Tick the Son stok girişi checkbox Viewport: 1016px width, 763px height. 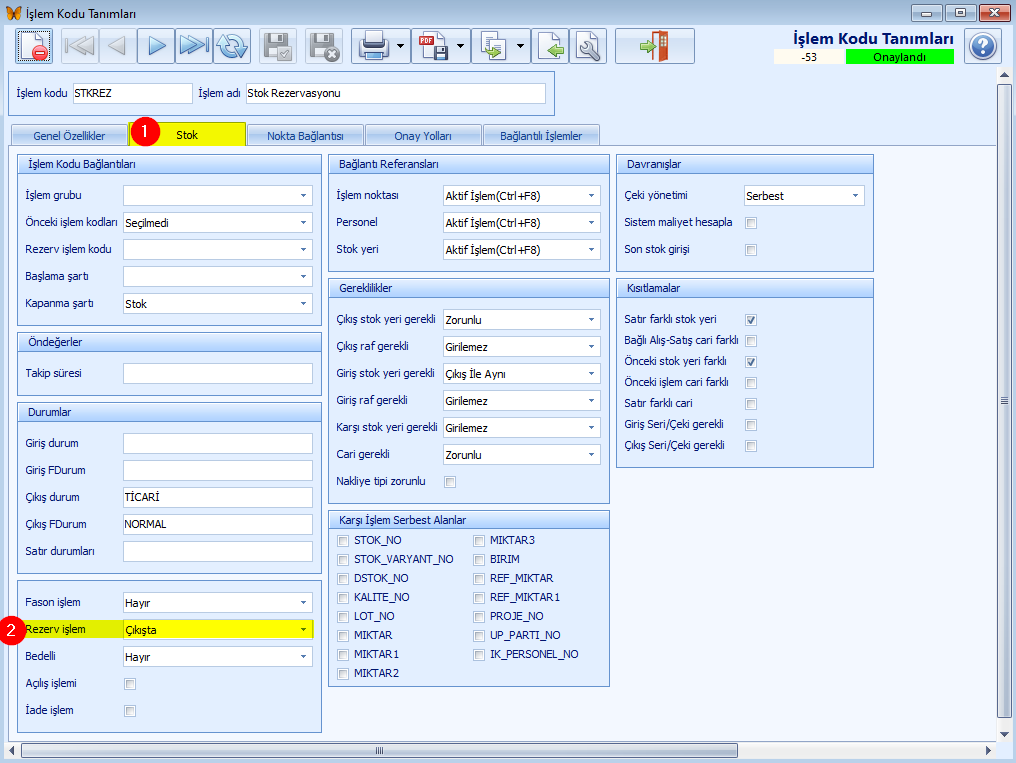(x=751, y=250)
